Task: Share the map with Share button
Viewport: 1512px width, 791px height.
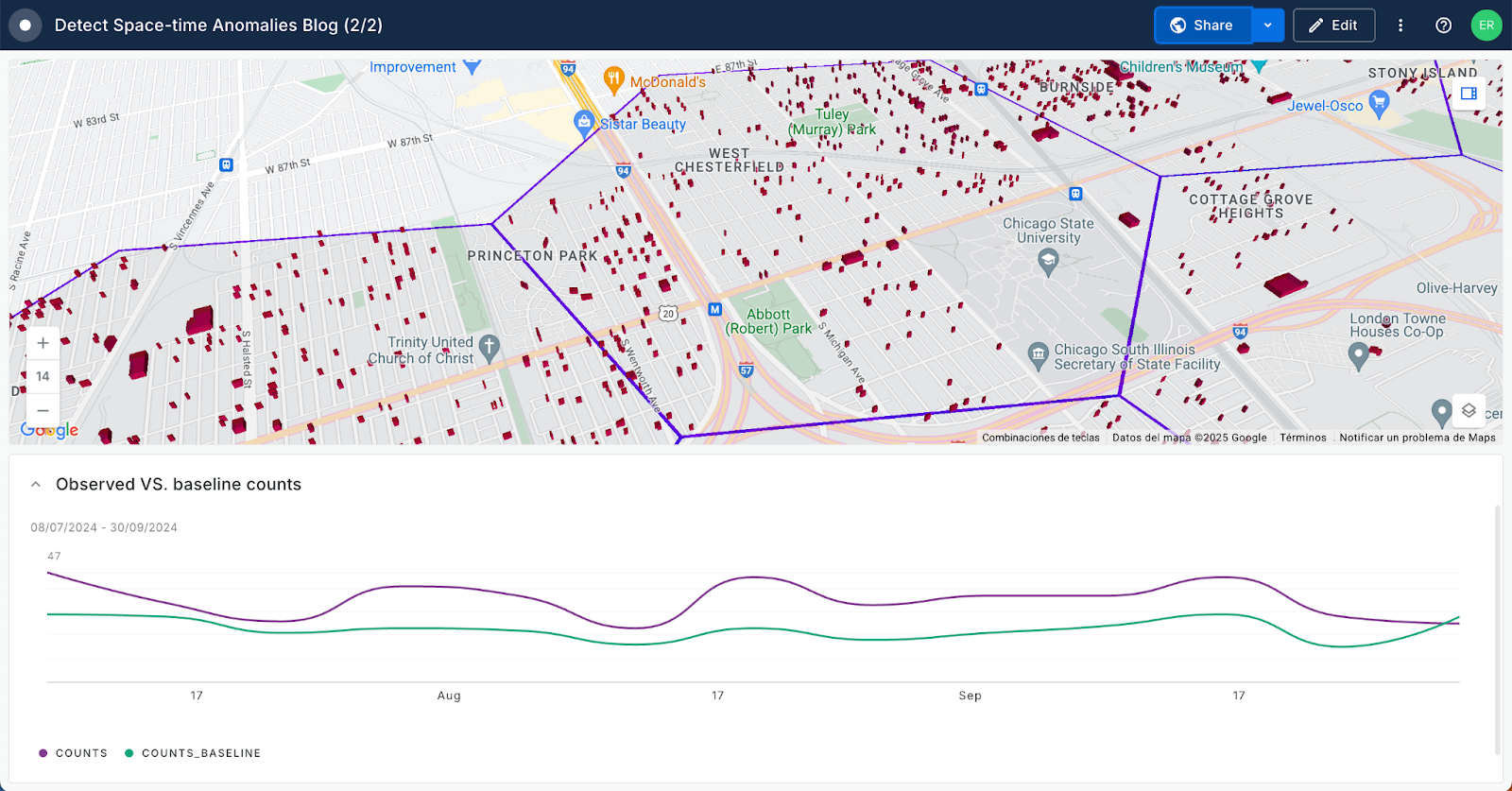Action: 1203,26
